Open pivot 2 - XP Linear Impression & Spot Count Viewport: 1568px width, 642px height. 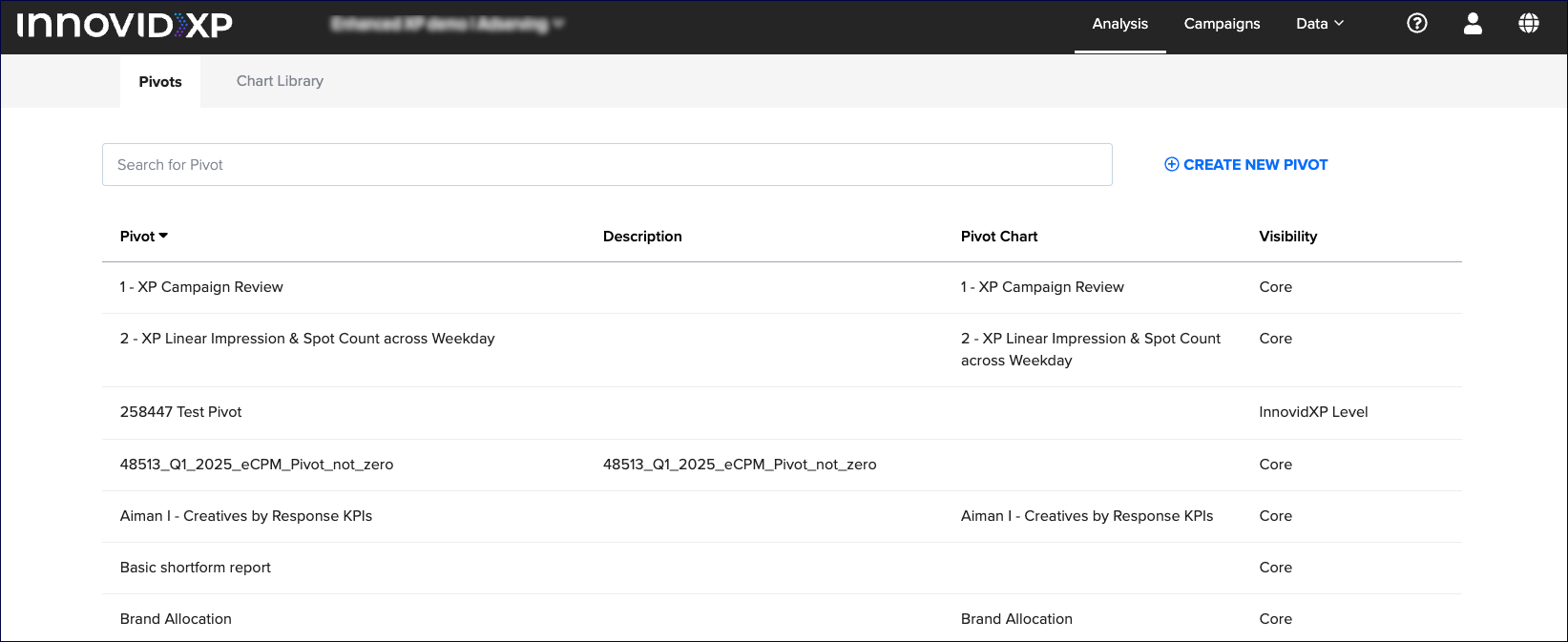[307, 339]
